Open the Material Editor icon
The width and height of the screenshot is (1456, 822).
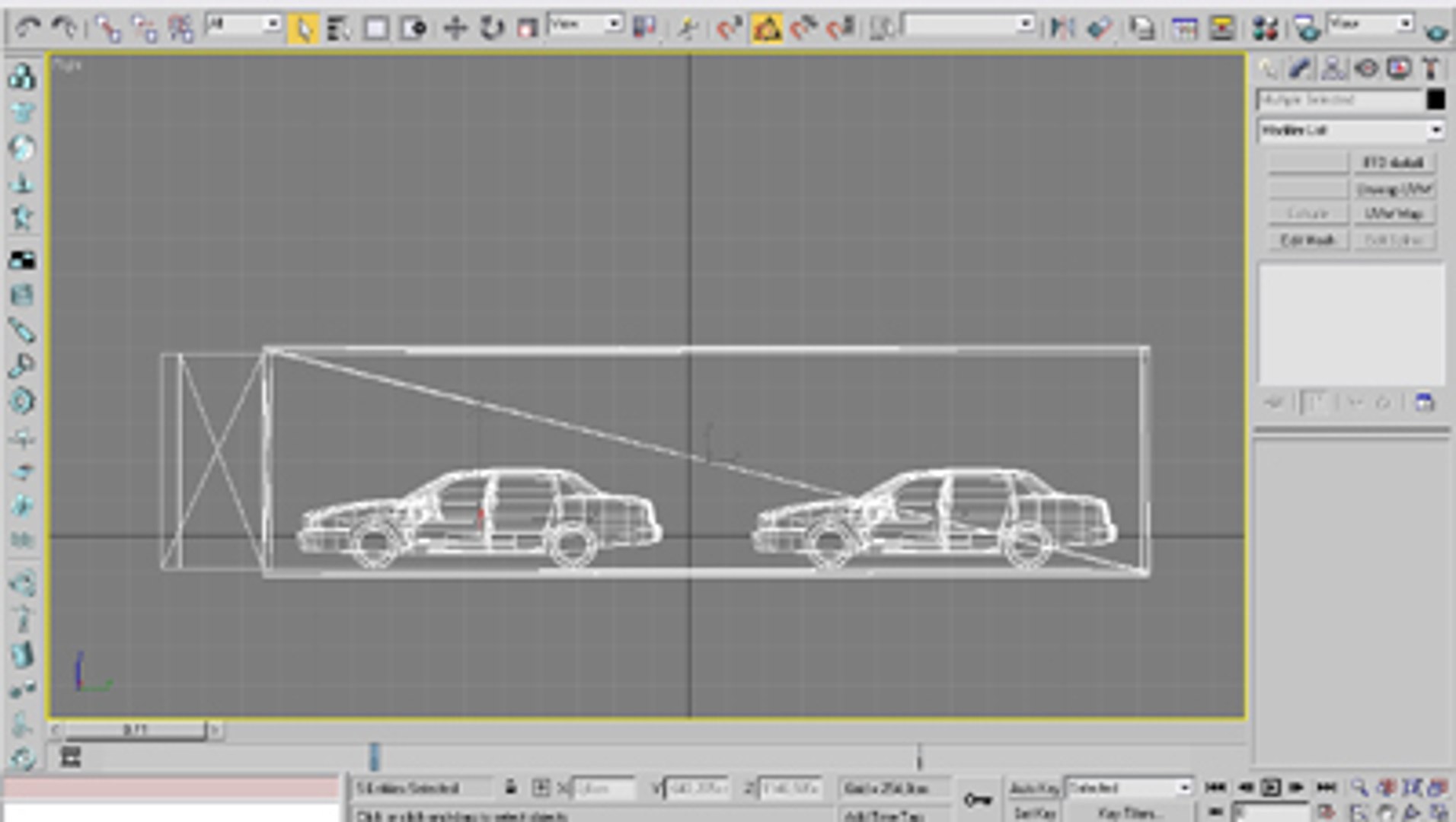[x=1265, y=29]
